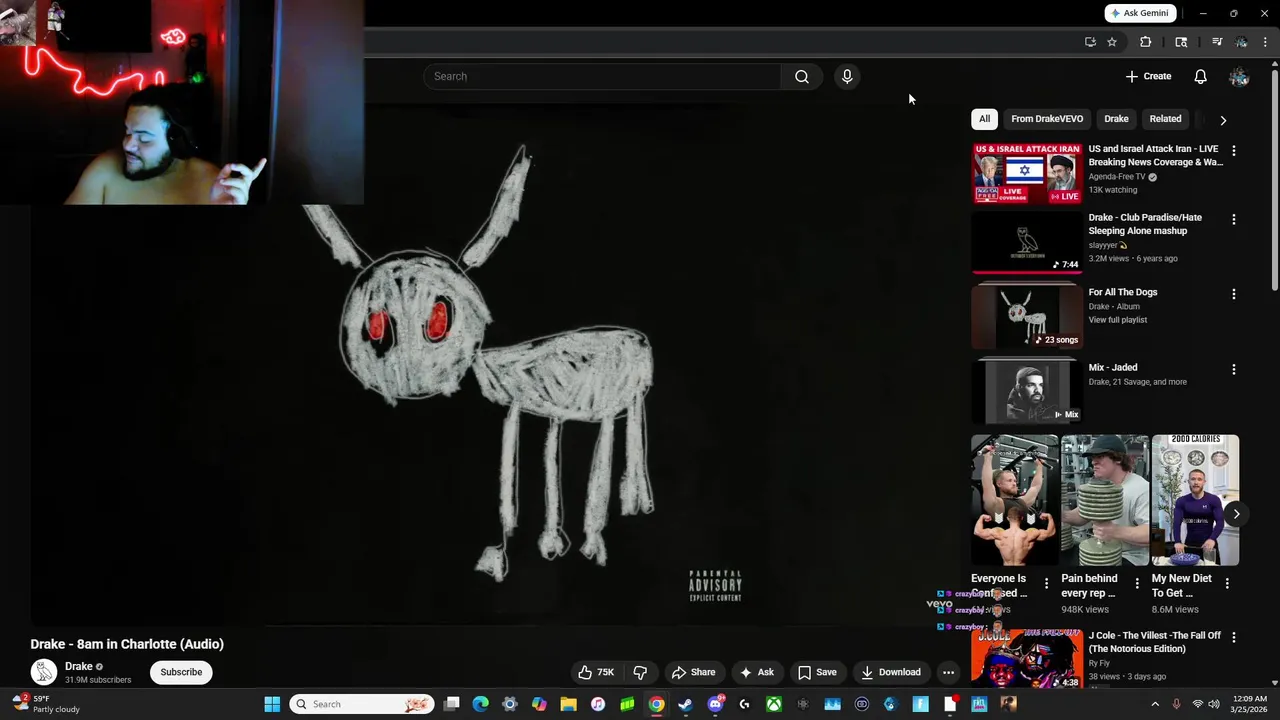Show hidden system tray icons
1280x720 pixels.
pos(1155,704)
